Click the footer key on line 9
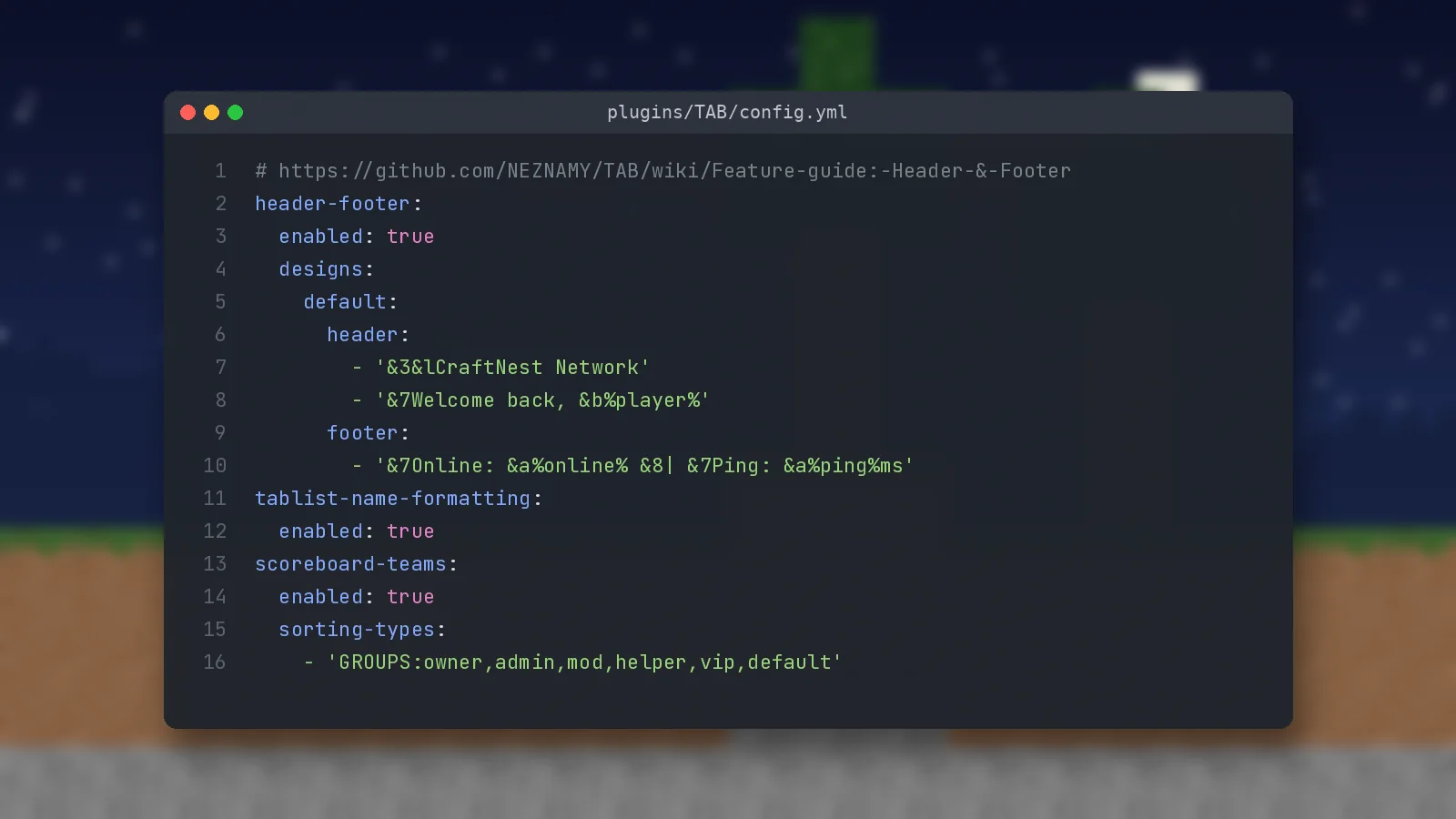1456x819 pixels. (362, 433)
